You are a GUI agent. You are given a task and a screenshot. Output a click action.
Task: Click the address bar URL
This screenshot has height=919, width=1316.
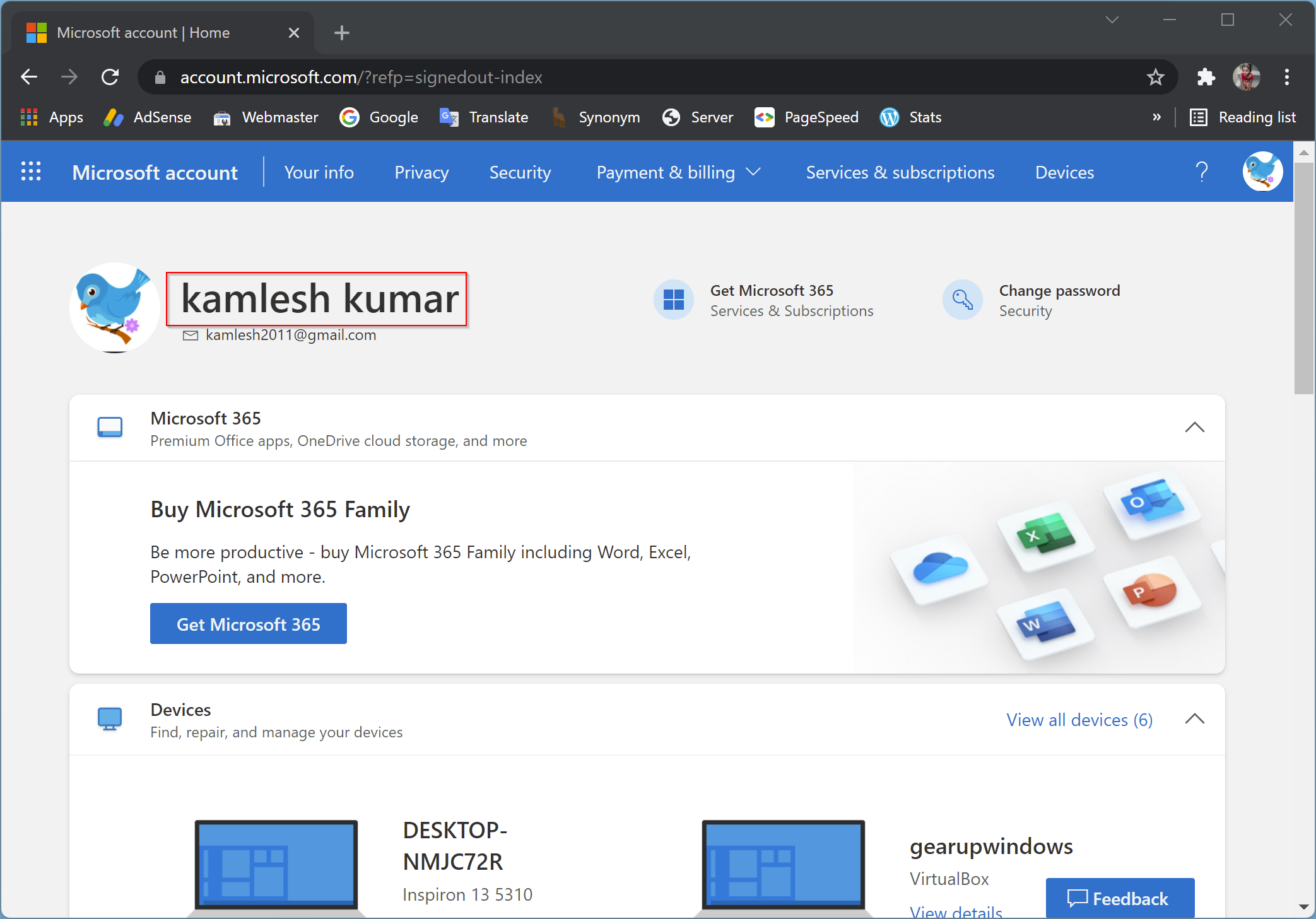[361, 77]
